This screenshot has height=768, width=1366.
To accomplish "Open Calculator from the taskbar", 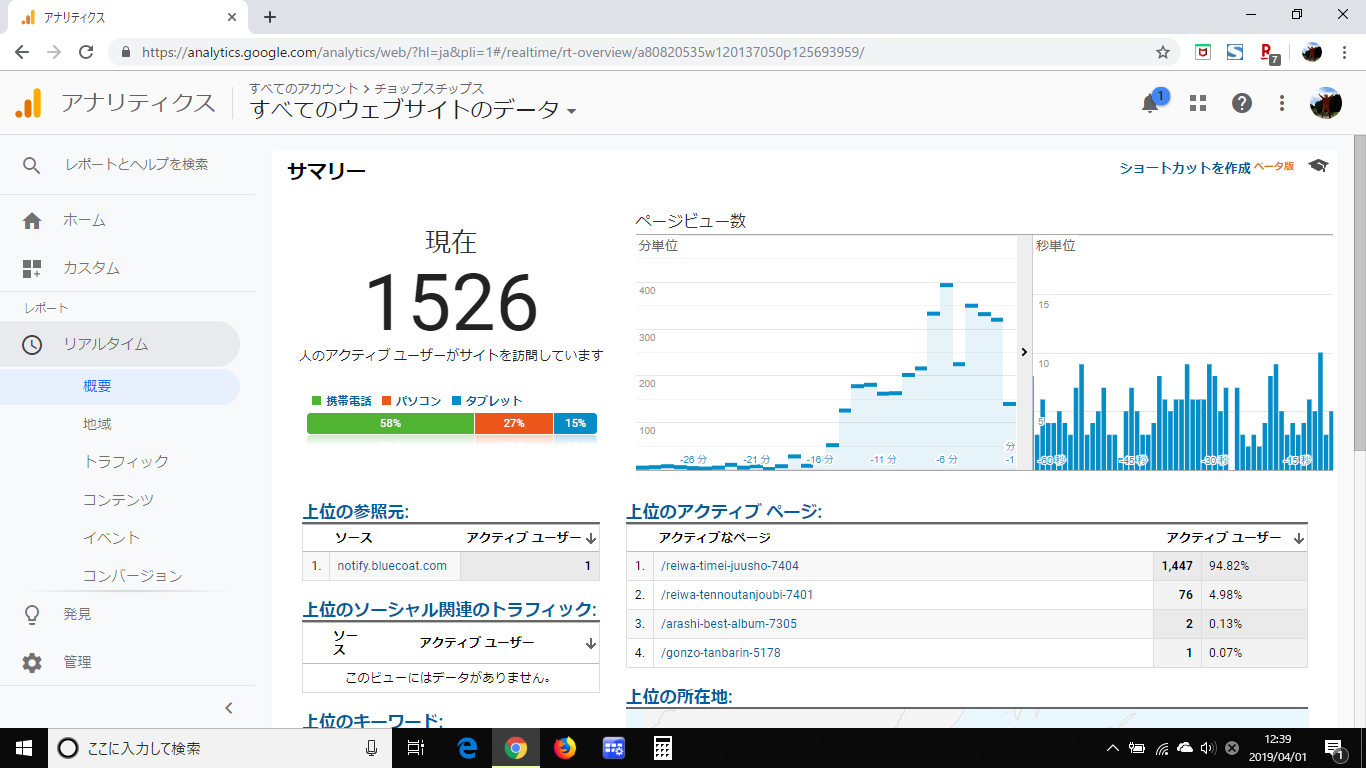I will pyautogui.click(x=662, y=748).
